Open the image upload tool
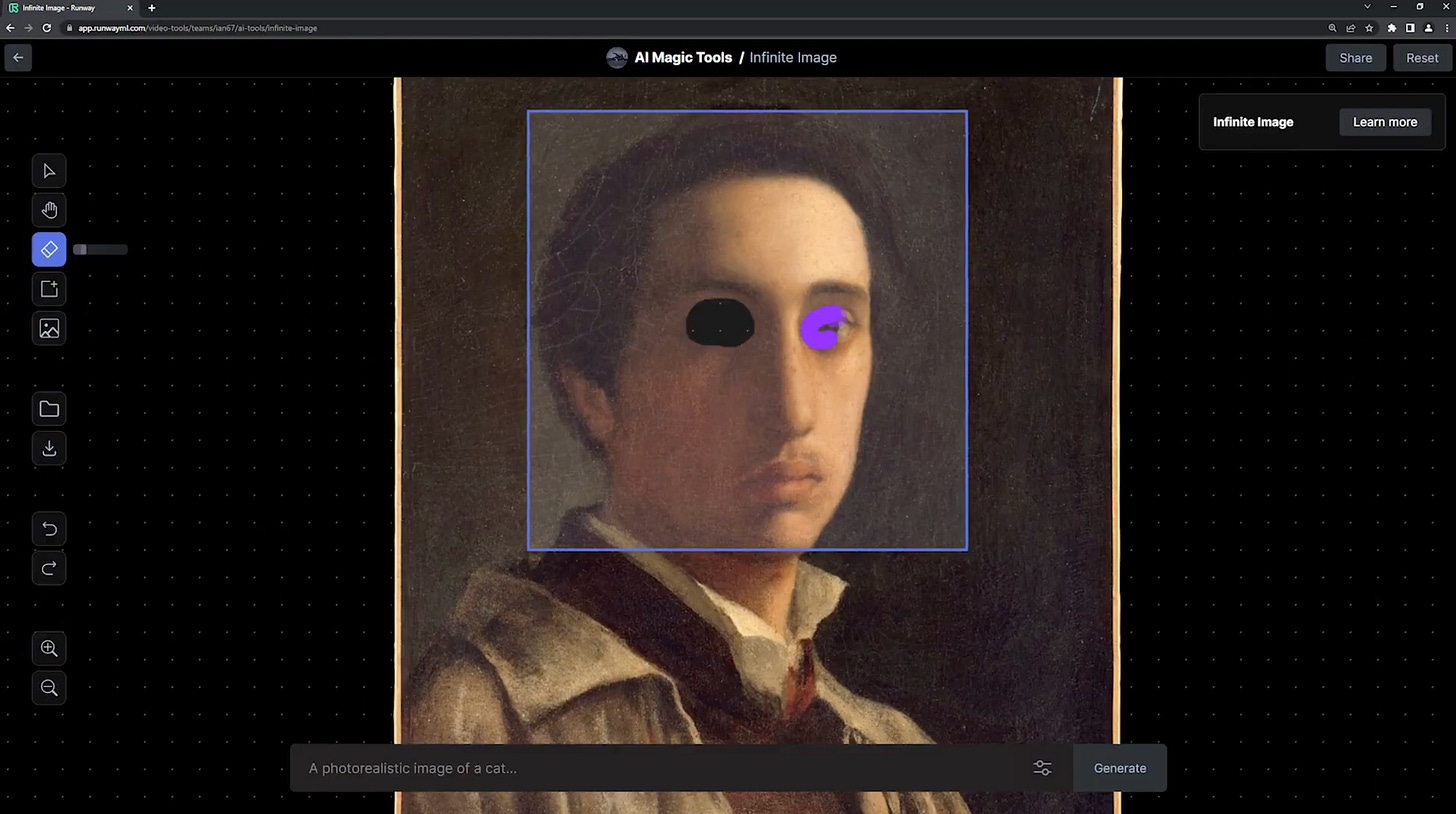The image size is (1456, 814). (49, 328)
